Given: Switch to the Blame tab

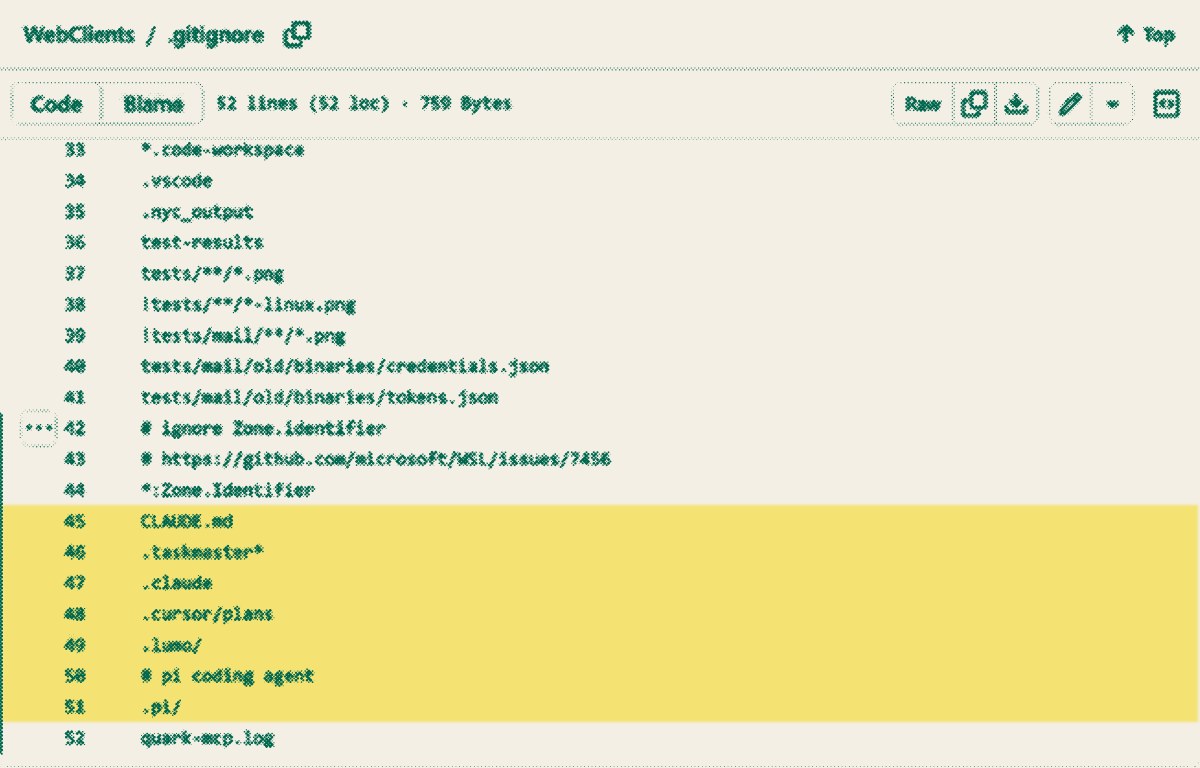Looking at the screenshot, I should click(x=153, y=104).
